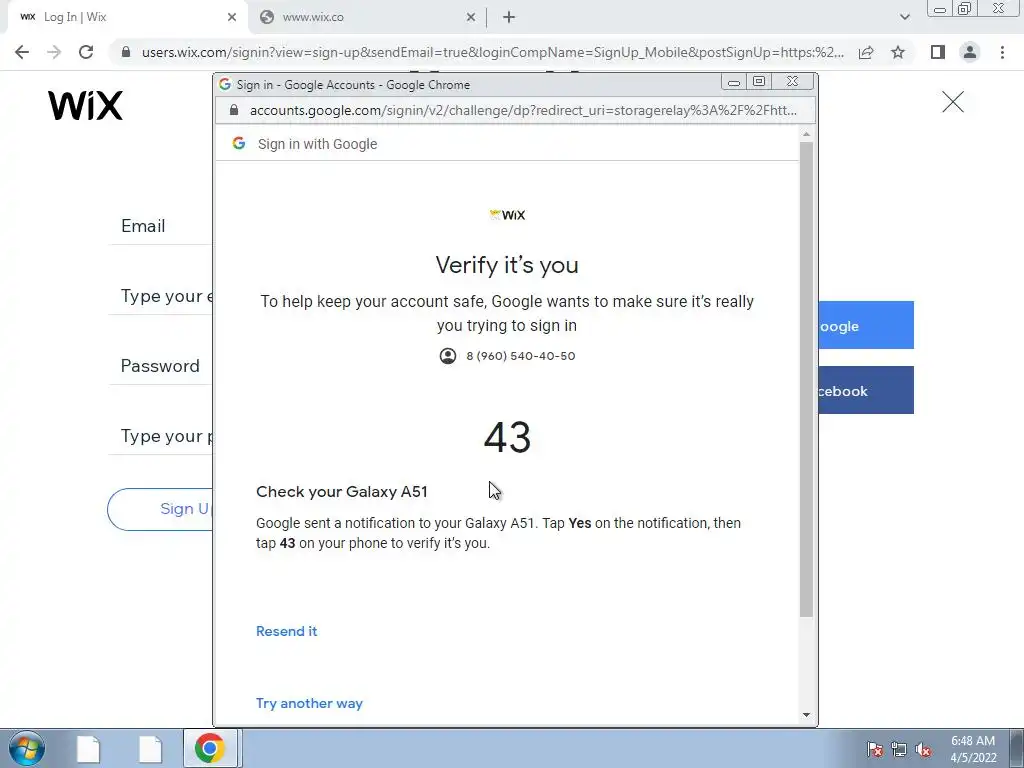1024x768 pixels.
Task: Open the Chrome three-dot menu
Action: click(1002, 52)
